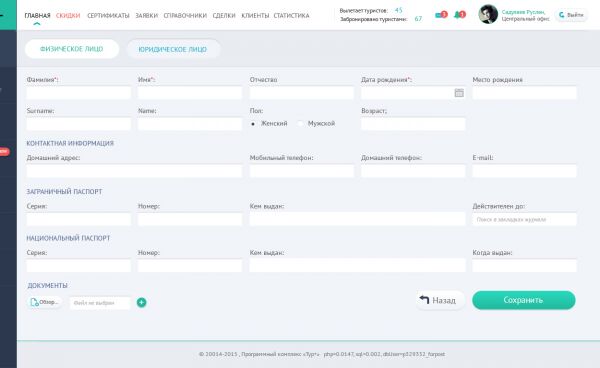This screenshot has width=600, height=368.
Task: Focus the Возраст input field
Action: [x=413, y=124]
